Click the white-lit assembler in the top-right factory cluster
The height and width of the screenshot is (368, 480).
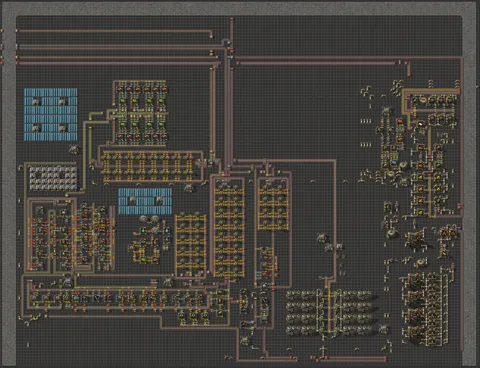(x=421, y=124)
